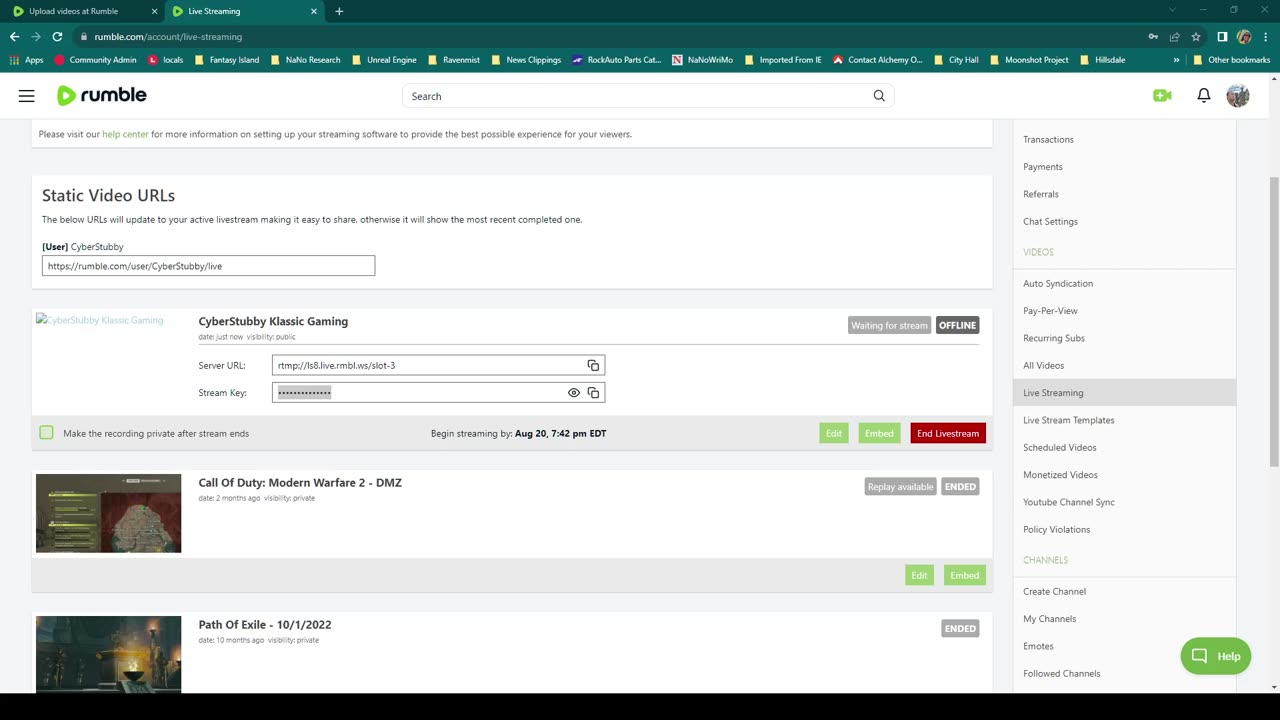
Task: Open the tab search dropdown arrow
Action: [1173, 10]
